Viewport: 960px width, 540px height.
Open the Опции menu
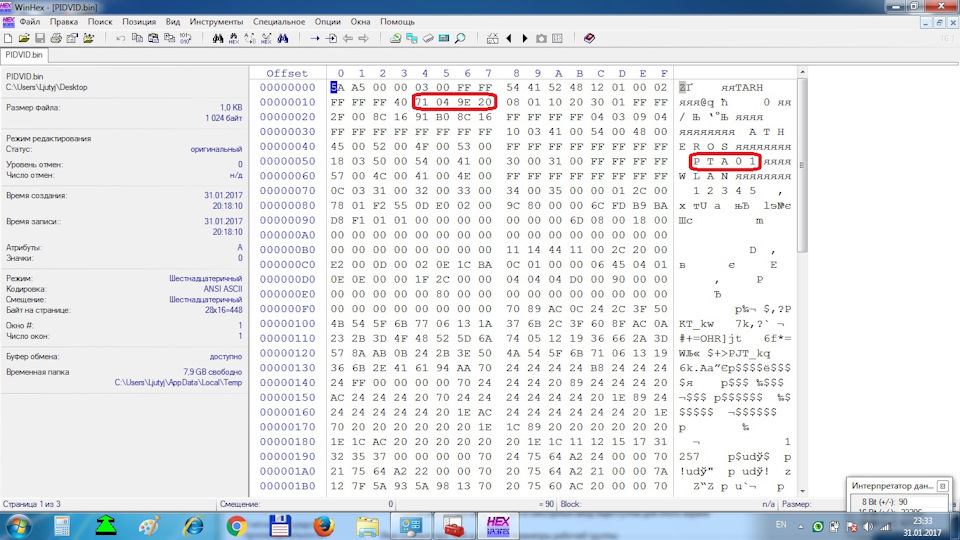(x=328, y=21)
